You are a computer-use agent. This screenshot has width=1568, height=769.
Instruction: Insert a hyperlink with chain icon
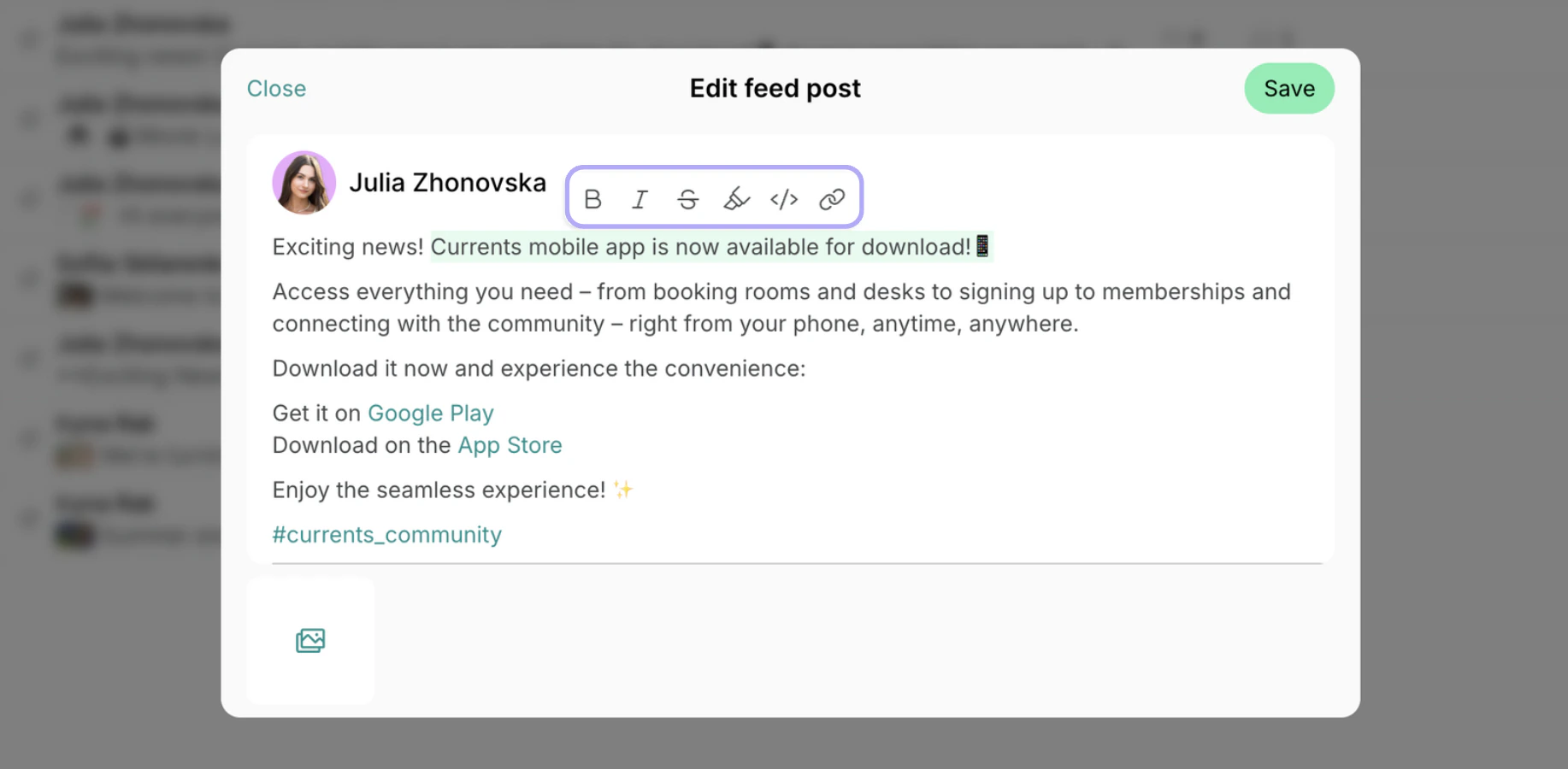click(832, 199)
